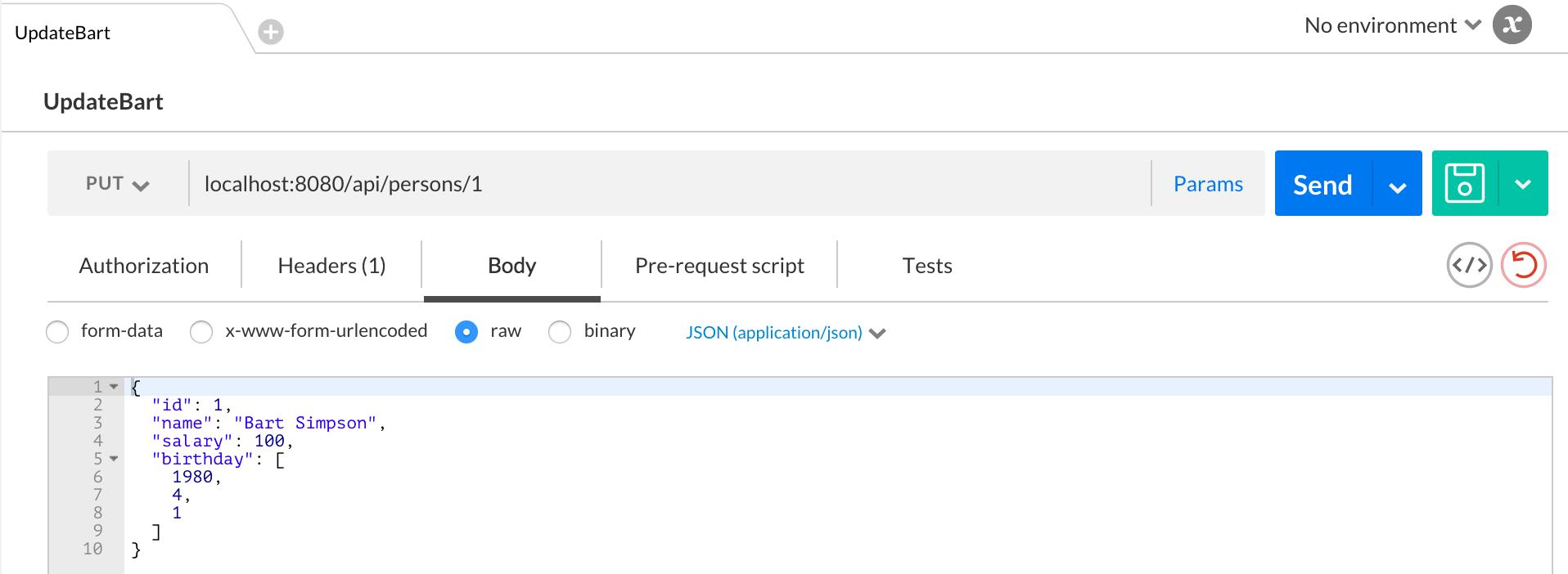The image size is (1568, 574).
Task: Choose the binary body type radio
Action: (560, 332)
